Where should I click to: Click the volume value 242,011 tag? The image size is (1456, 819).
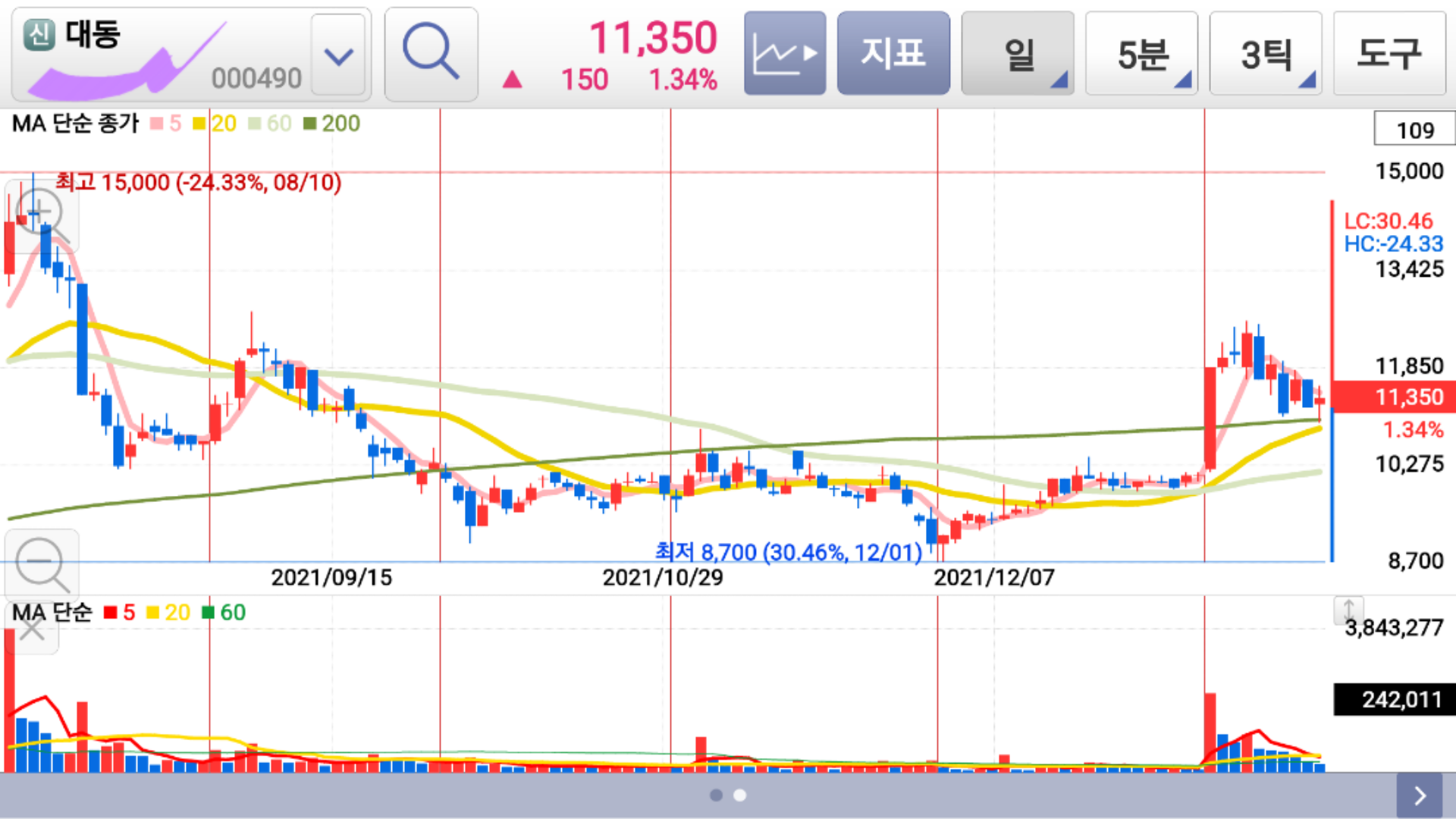point(1395,699)
